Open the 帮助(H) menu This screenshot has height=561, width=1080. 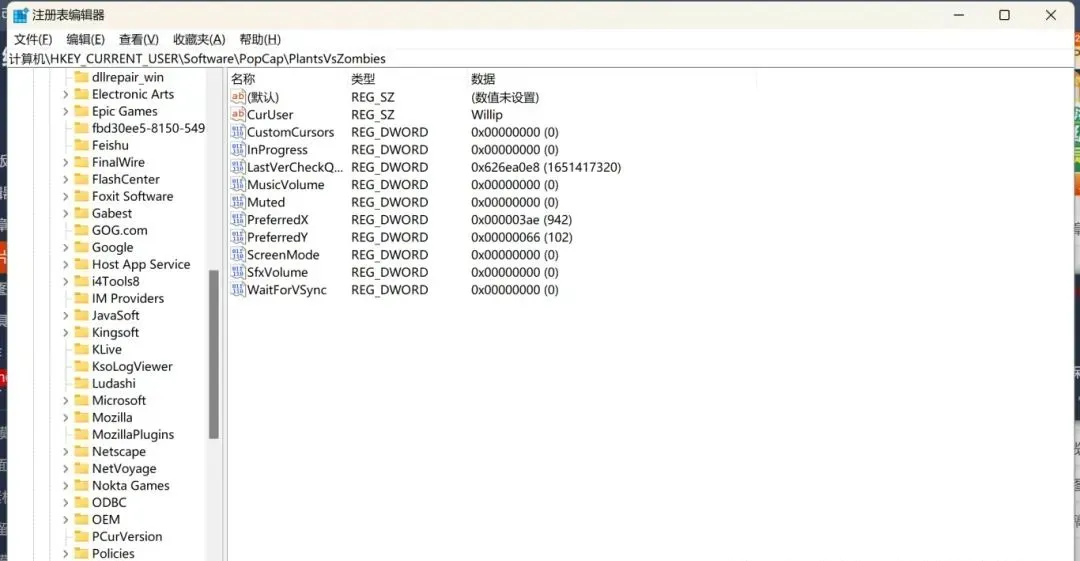(x=260, y=39)
